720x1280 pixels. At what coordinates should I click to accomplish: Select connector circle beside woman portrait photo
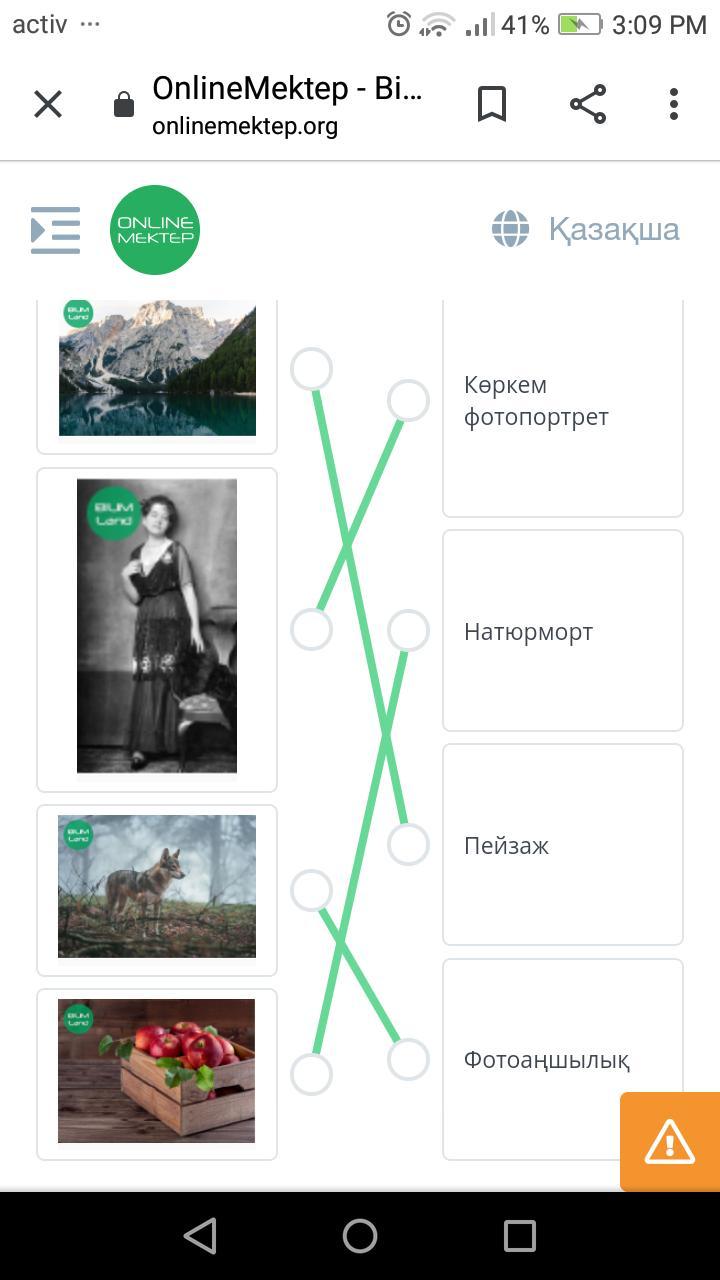coord(311,630)
